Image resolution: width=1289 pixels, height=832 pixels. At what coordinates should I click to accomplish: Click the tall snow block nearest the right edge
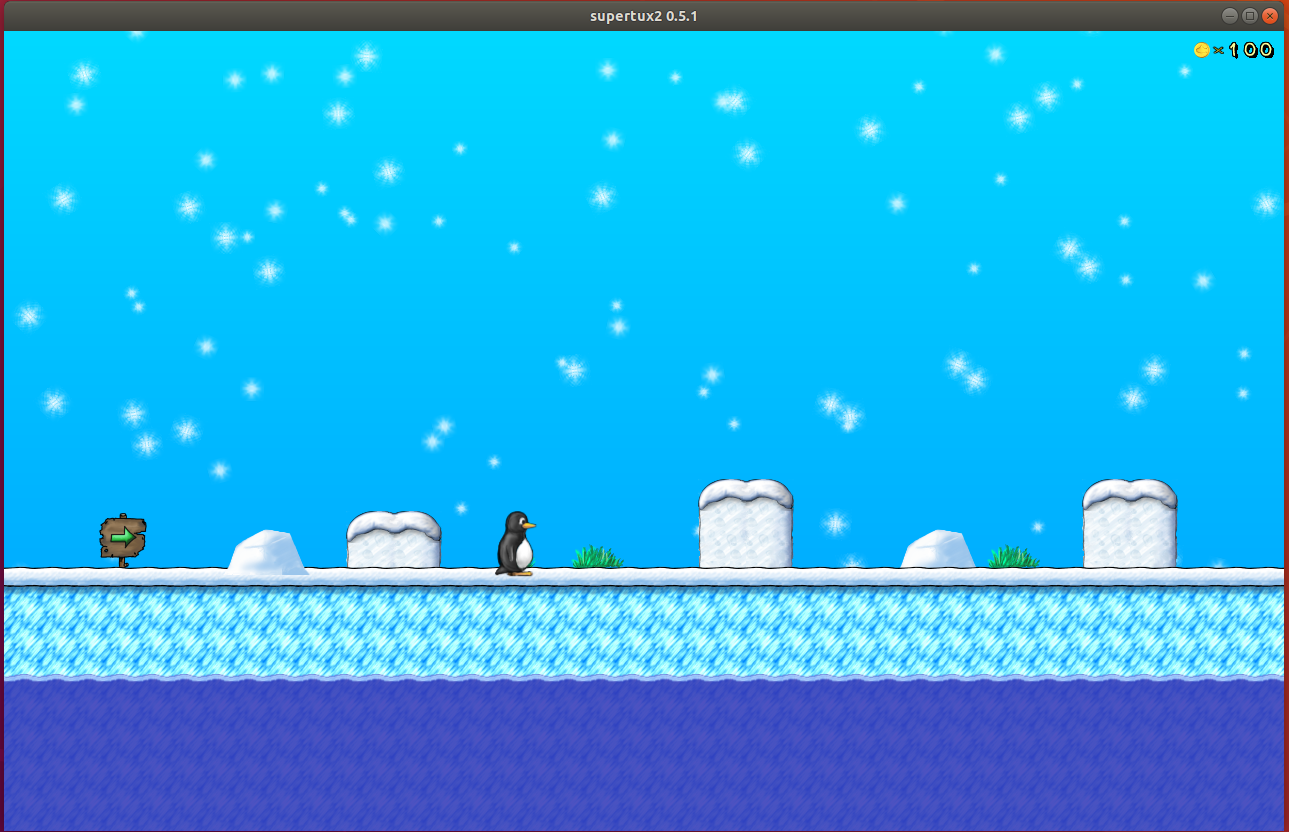tap(1130, 524)
